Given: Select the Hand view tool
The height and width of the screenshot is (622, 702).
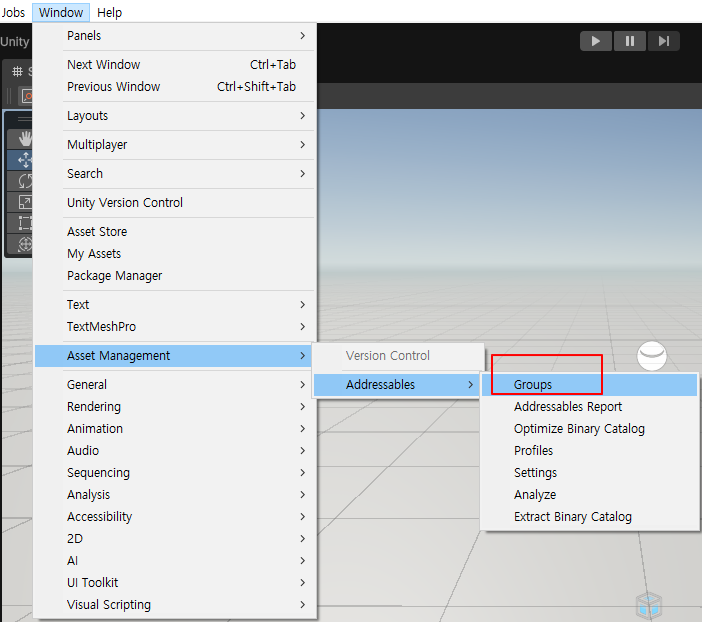Looking at the screenshot, I should [x=22, y=138].
